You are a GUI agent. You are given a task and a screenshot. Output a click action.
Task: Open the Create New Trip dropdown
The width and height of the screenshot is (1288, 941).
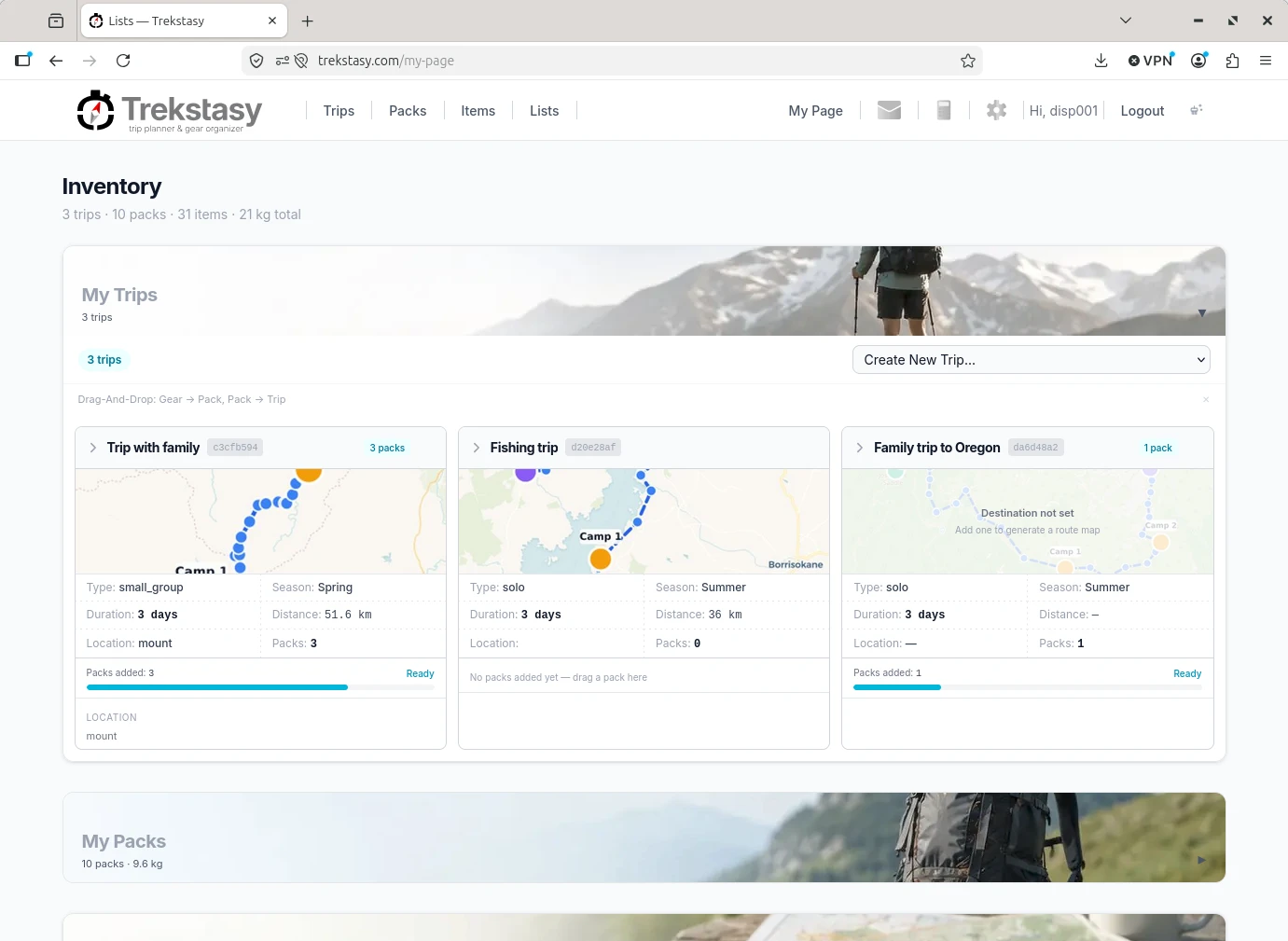click(x=1032, y=360)
